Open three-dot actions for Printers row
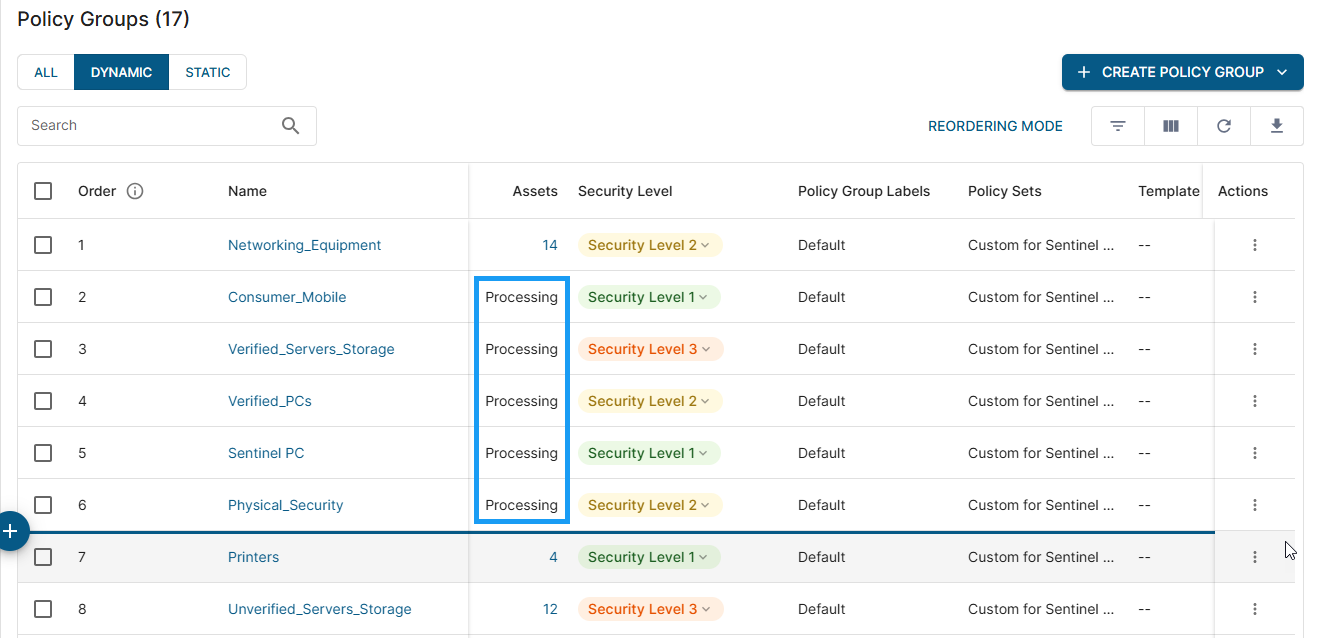1318x638 pixels. [1254, 557]
